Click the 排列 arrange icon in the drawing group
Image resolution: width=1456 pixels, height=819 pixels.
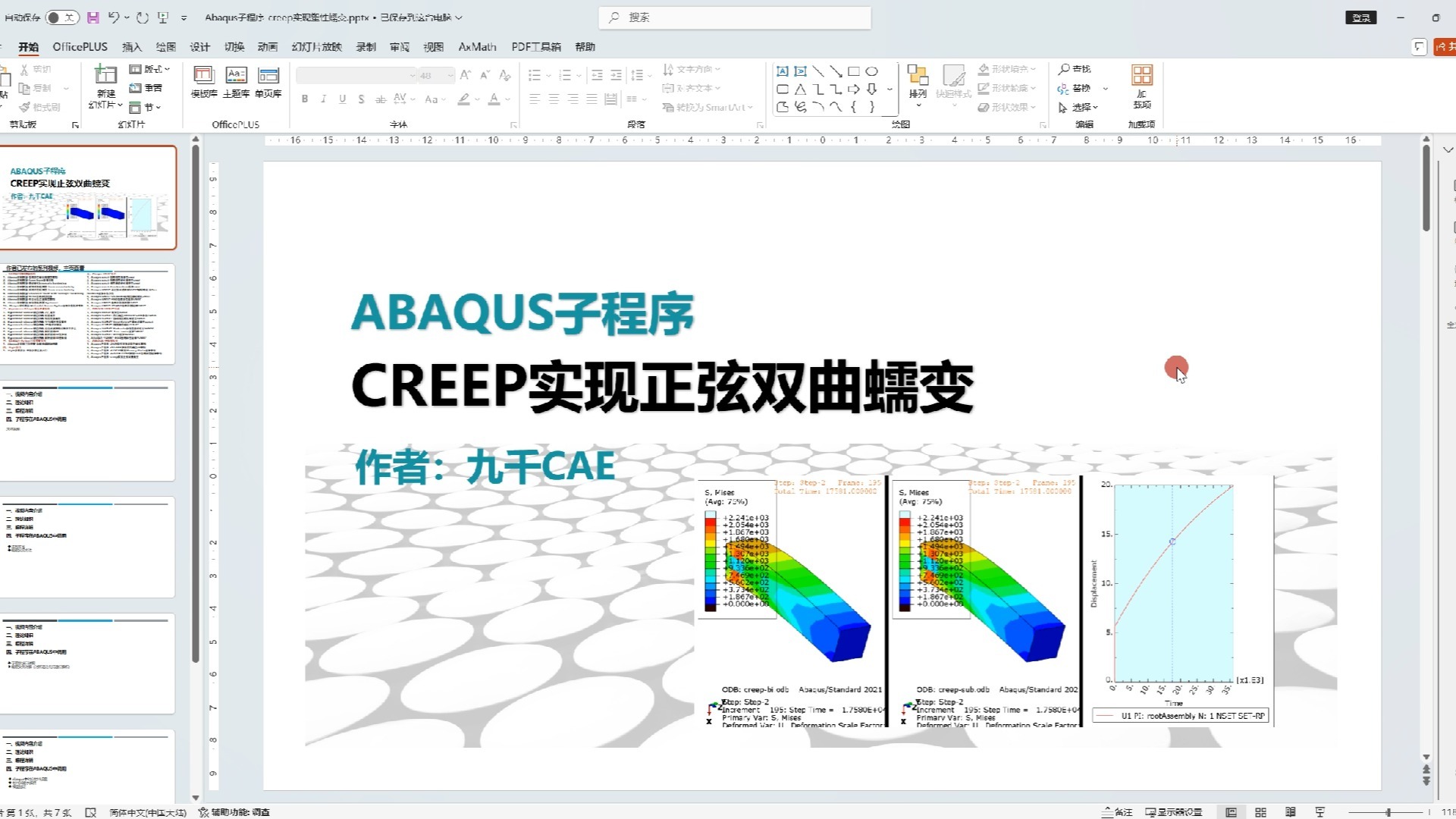918,81
